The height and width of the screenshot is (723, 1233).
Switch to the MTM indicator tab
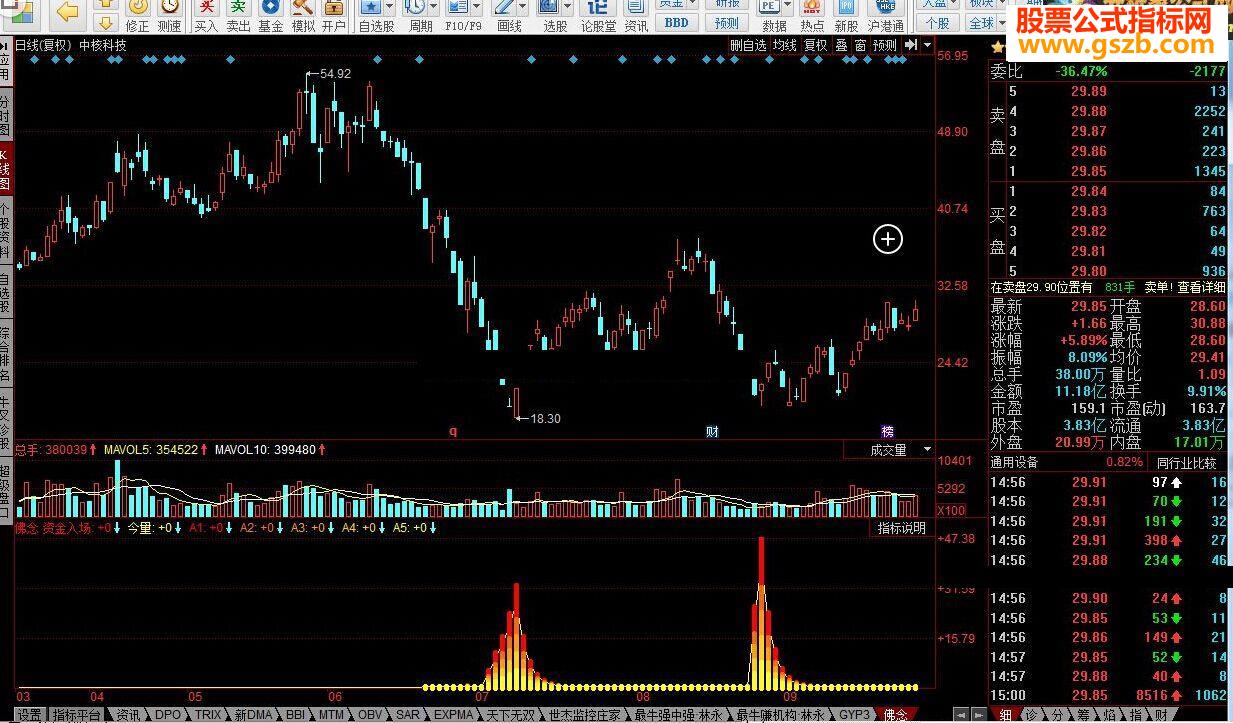(x=331, y=715)
